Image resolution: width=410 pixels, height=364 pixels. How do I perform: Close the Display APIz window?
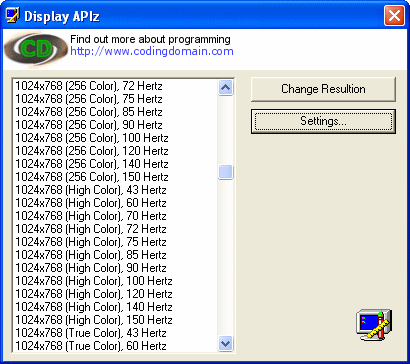[394, 16]
